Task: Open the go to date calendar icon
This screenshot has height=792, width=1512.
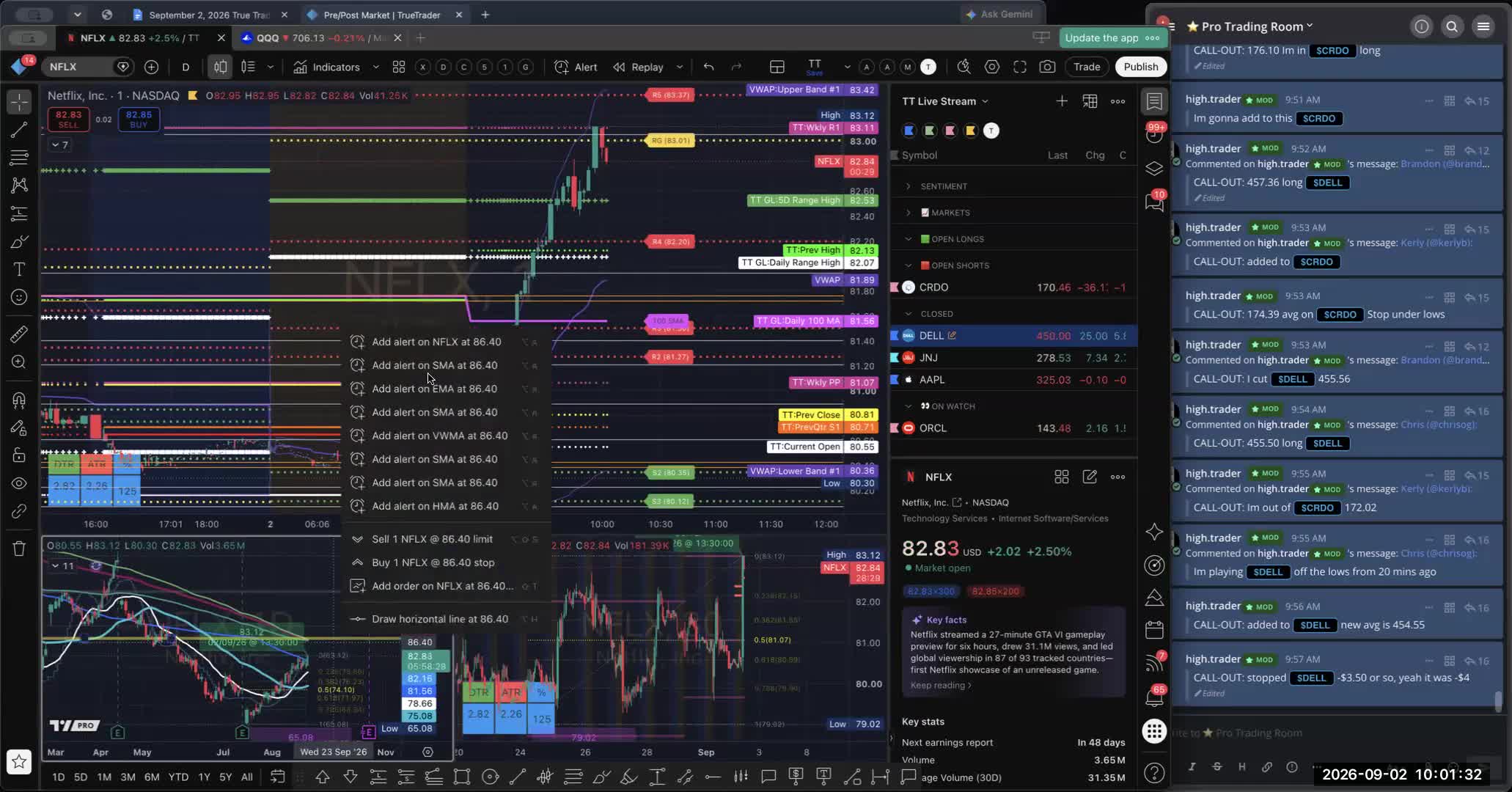Action: [277, 777]
